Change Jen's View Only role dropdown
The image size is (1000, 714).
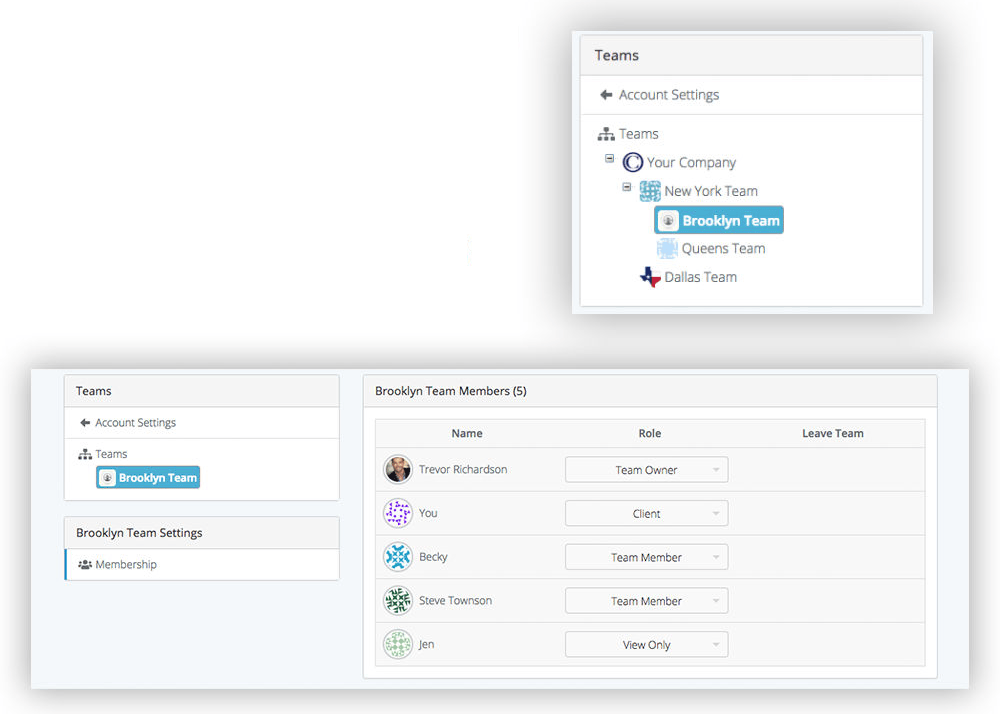[646, 644]
